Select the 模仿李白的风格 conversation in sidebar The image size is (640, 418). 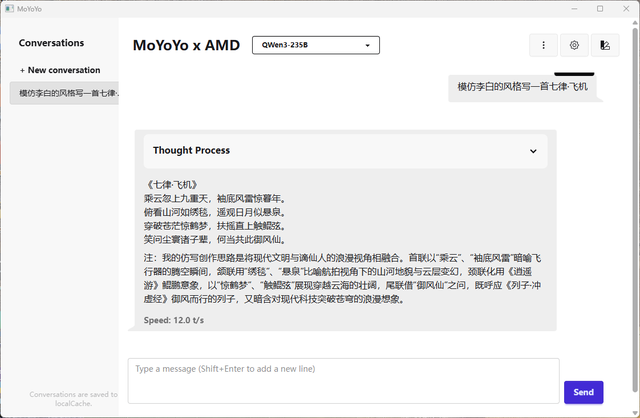tap(64, 93)
